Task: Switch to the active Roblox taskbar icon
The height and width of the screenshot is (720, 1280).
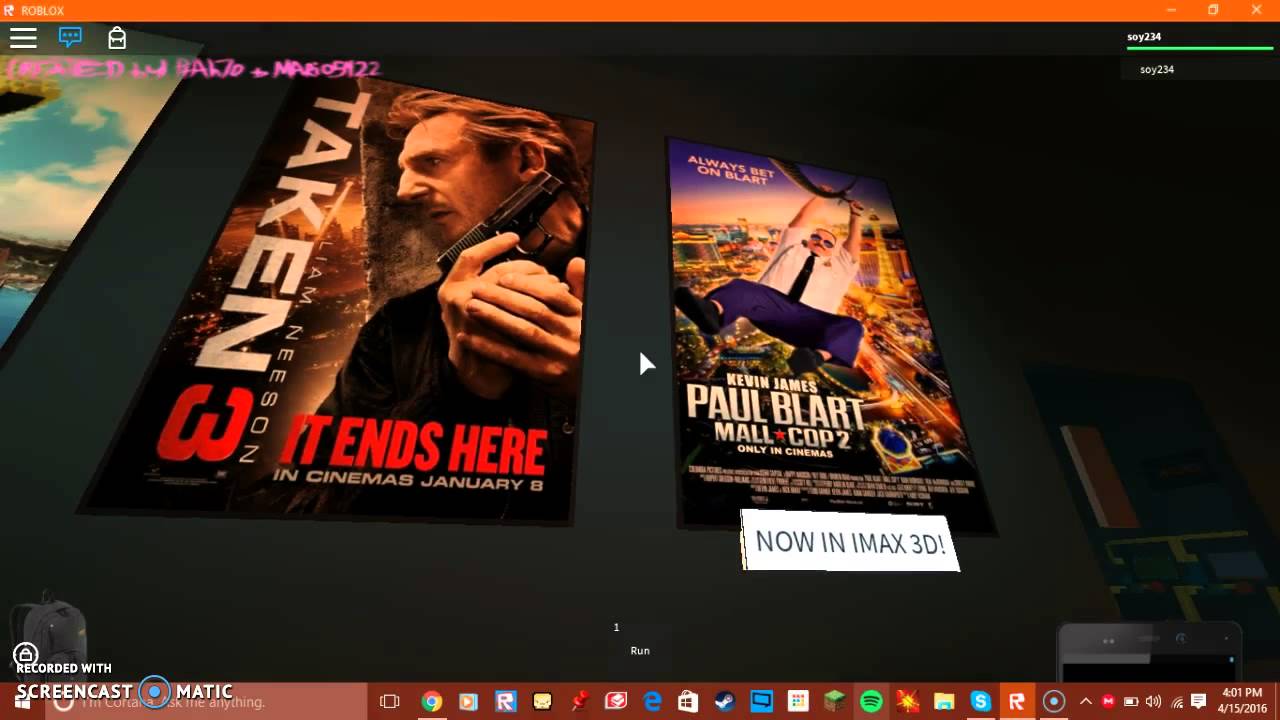Action: (x=1017, y=702)
